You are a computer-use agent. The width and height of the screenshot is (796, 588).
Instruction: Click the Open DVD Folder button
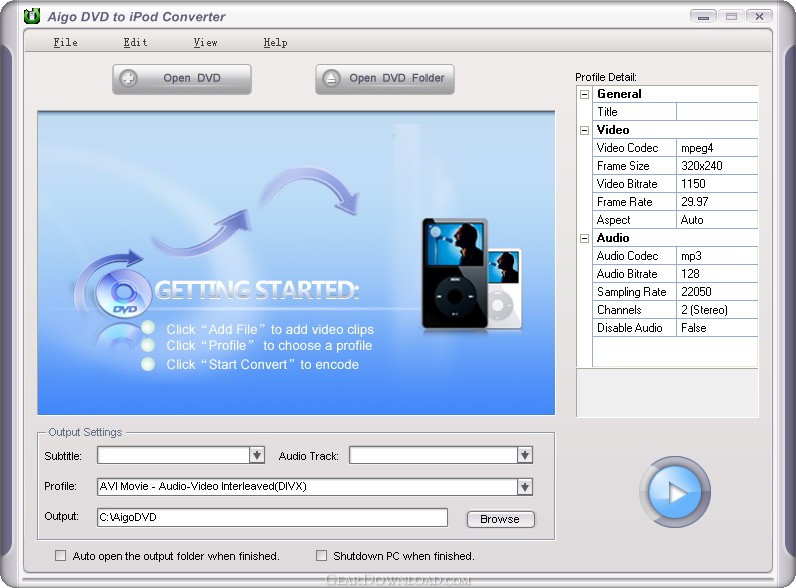click(x=385, y=79)
